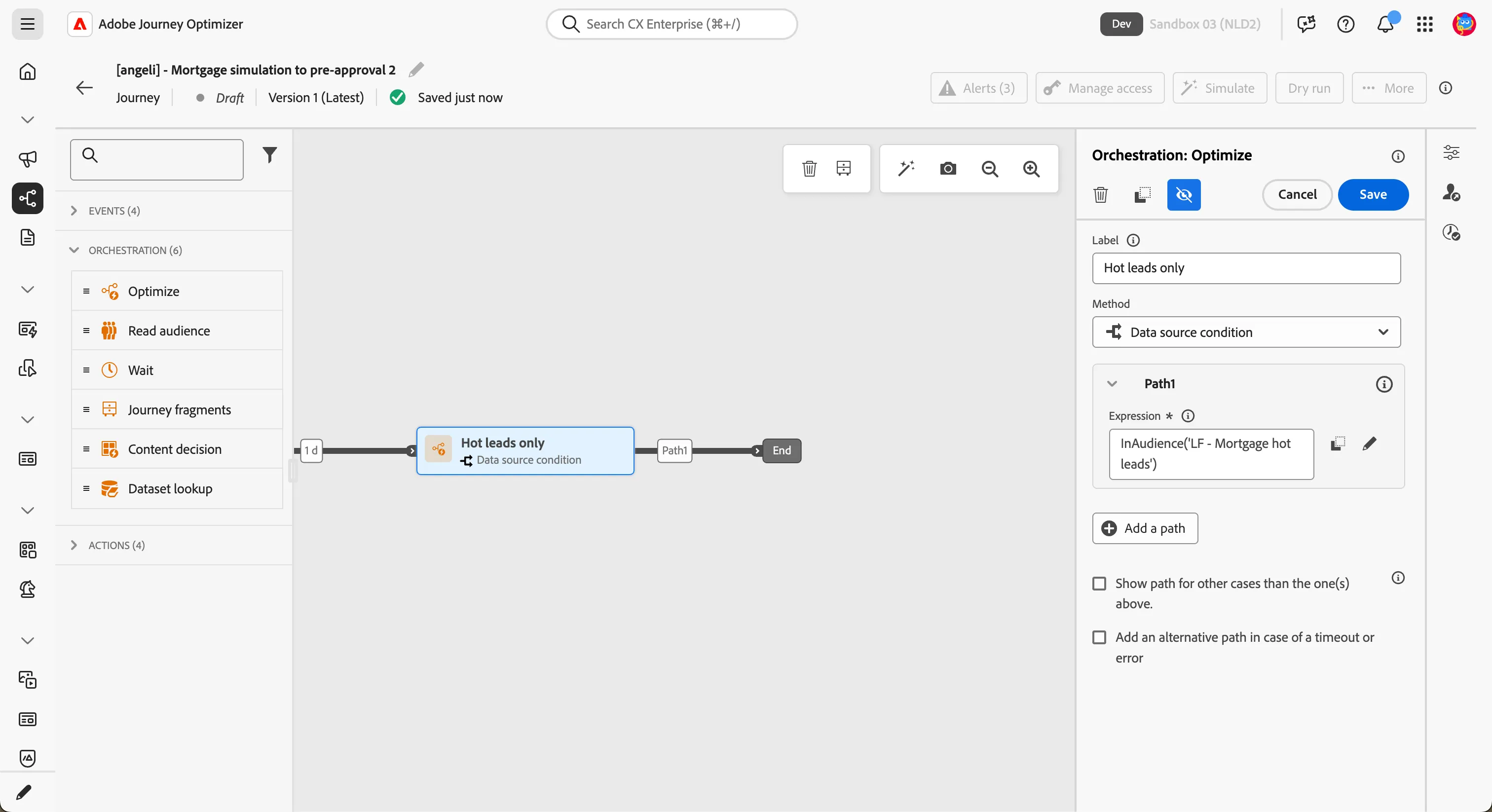Viewport: 1492px width, 812px height.
Task: Zoom in the journey canvas
Action: coord(1031,169)
